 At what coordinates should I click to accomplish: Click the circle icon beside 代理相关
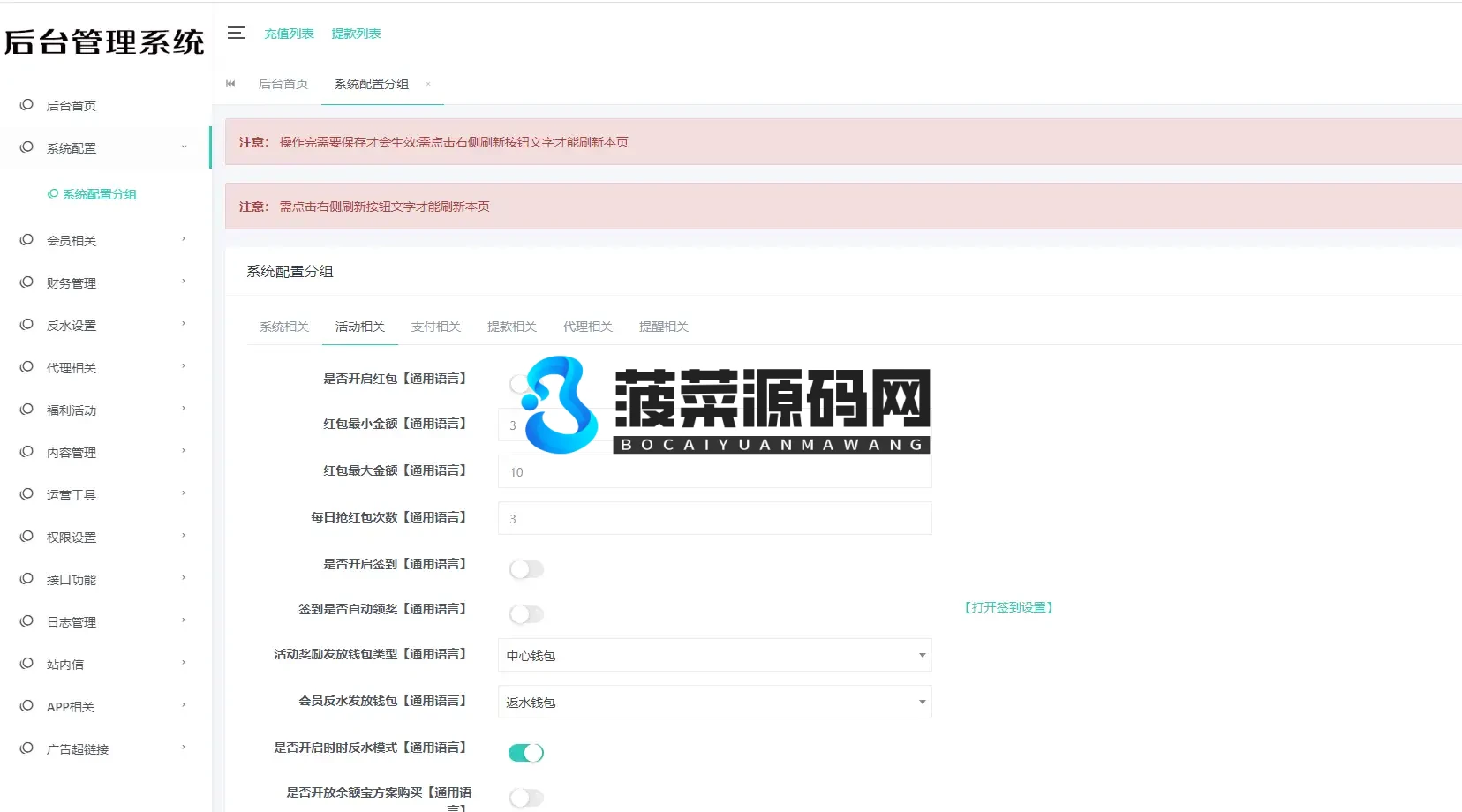click(26, 366)
